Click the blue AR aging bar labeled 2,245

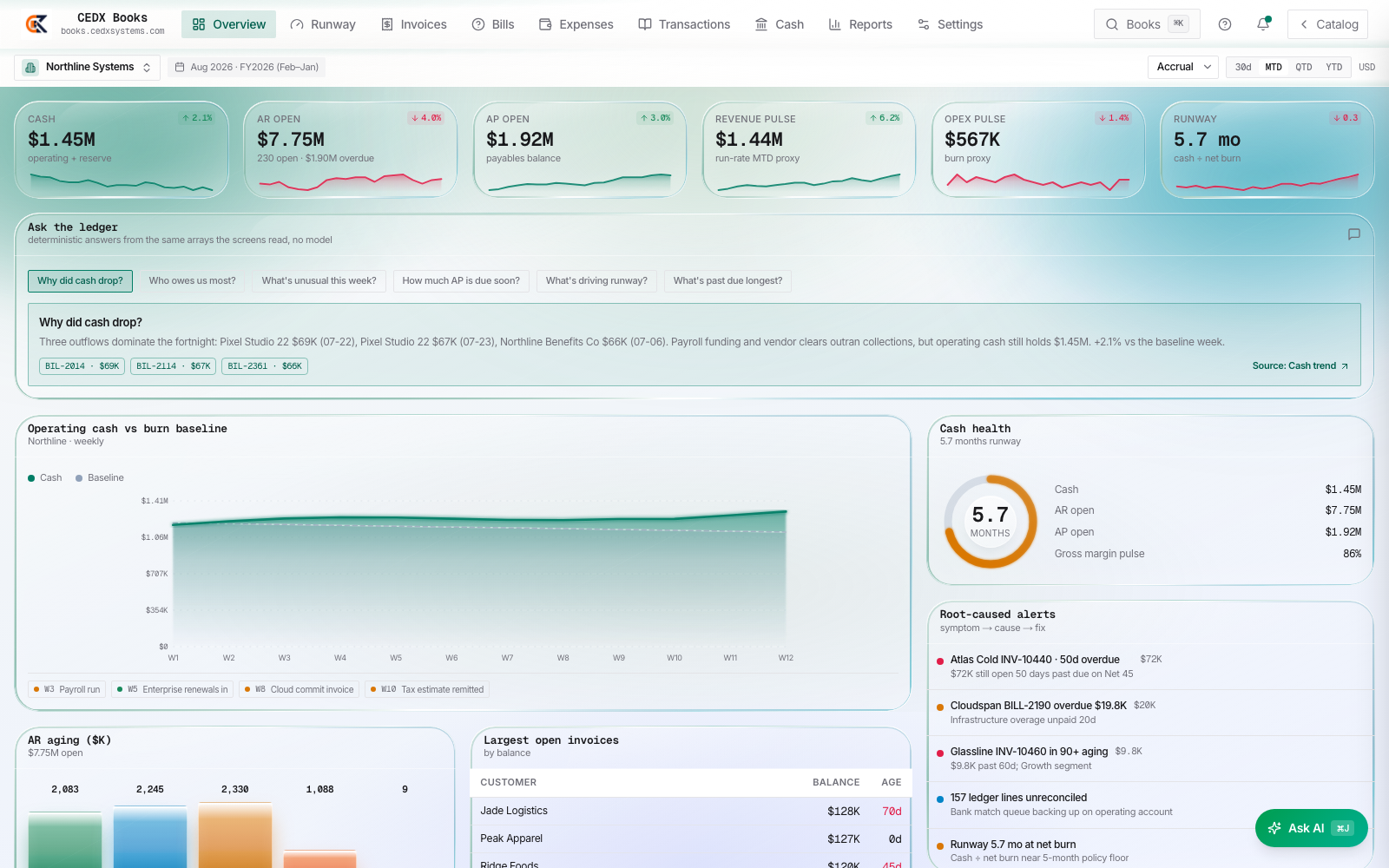point(150,837)
